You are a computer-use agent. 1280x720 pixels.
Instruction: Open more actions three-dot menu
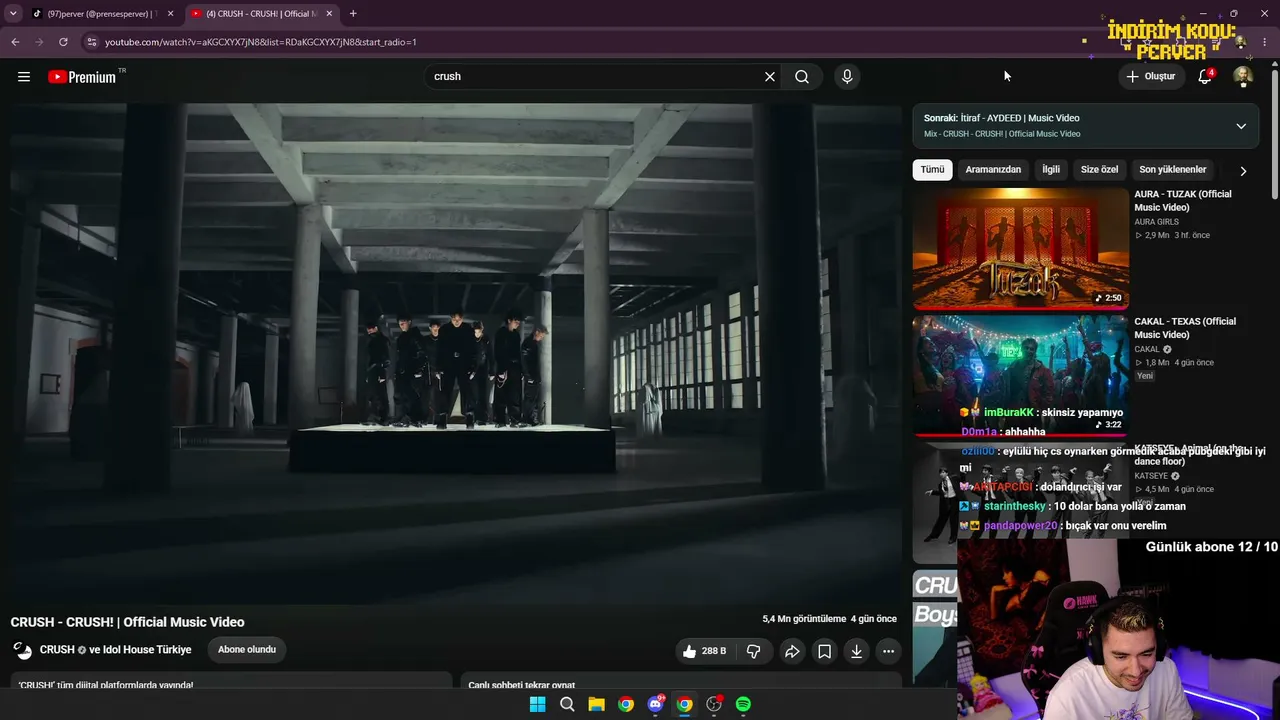pyautogui.click(x=888, y=651)
